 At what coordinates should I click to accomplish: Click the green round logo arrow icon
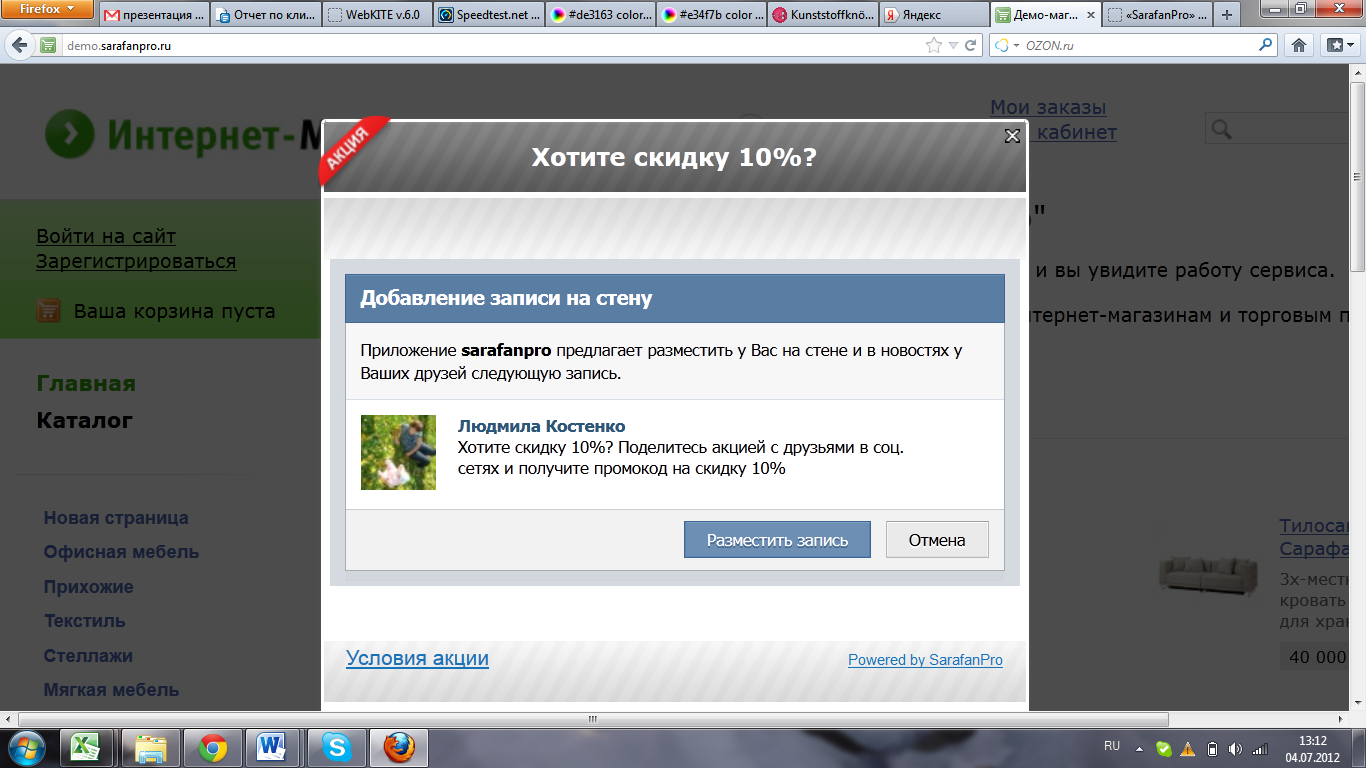tap(70, 134)
